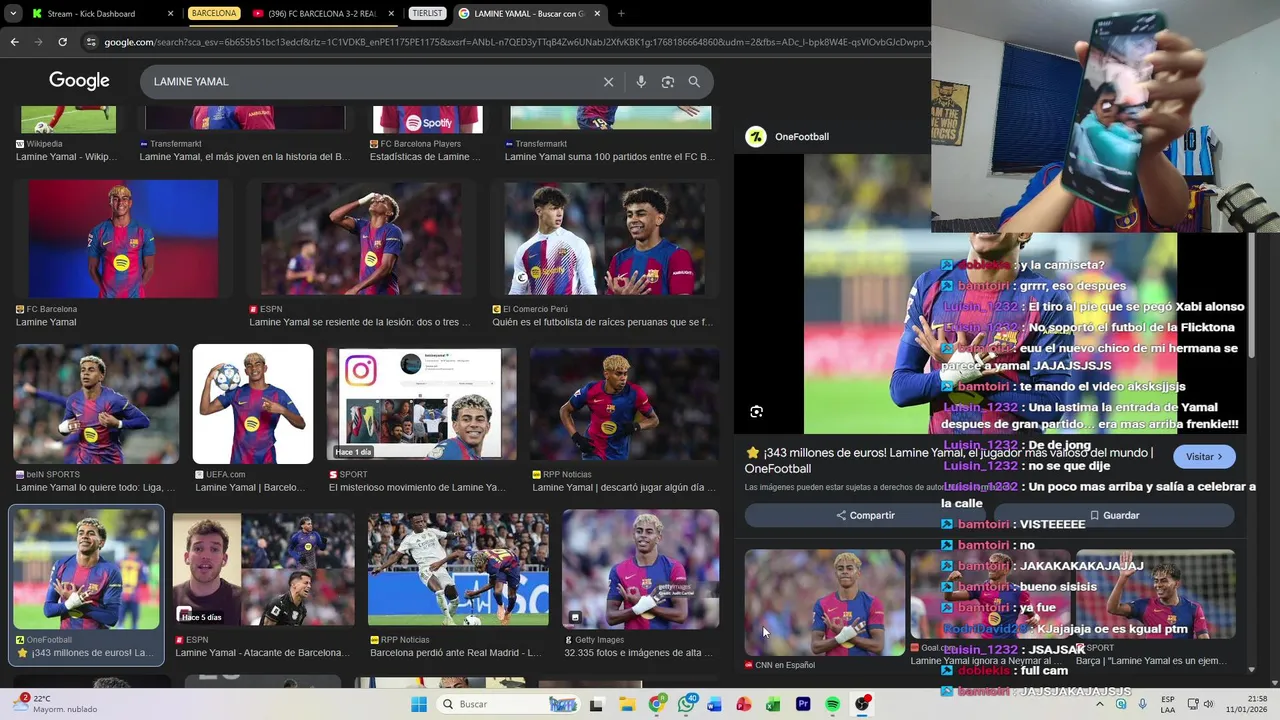Click the taskbar Buscar search box
Image resolution: width=1280 pixels, height=720 pixels.
[x=509, y=704]
